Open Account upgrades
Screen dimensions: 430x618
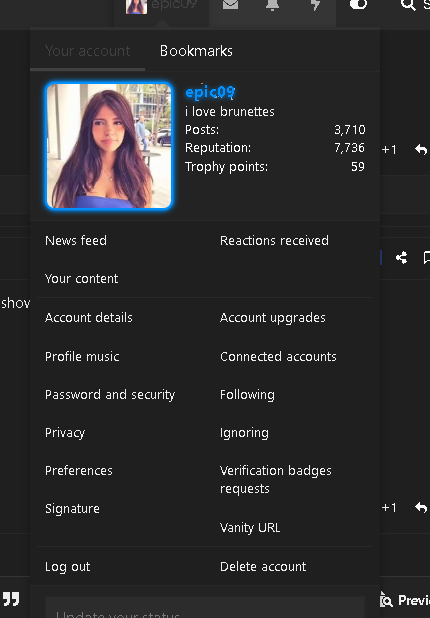pyautogui.click(x=273, y=318)
